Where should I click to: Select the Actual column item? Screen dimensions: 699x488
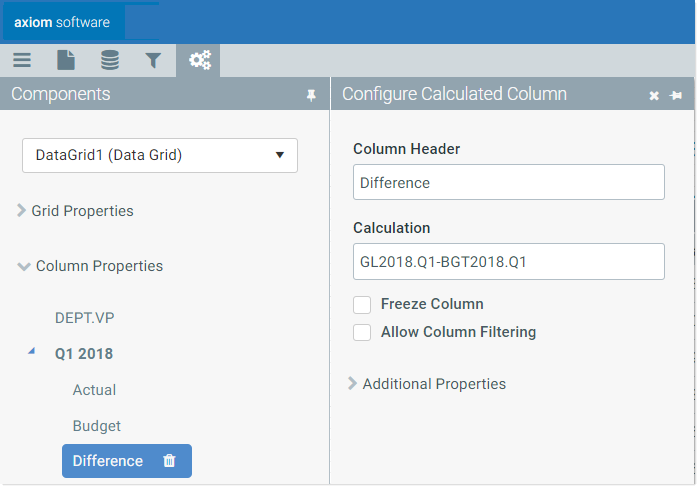94,390
